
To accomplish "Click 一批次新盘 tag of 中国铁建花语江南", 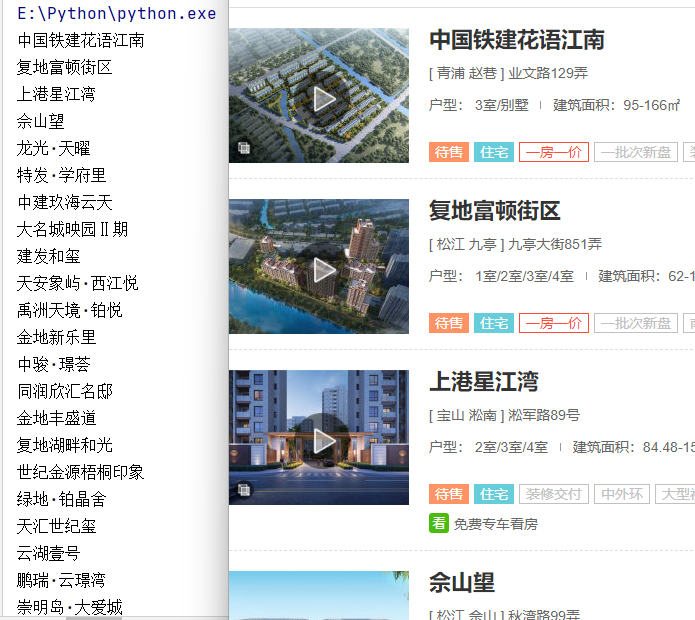I will [636, 152].
